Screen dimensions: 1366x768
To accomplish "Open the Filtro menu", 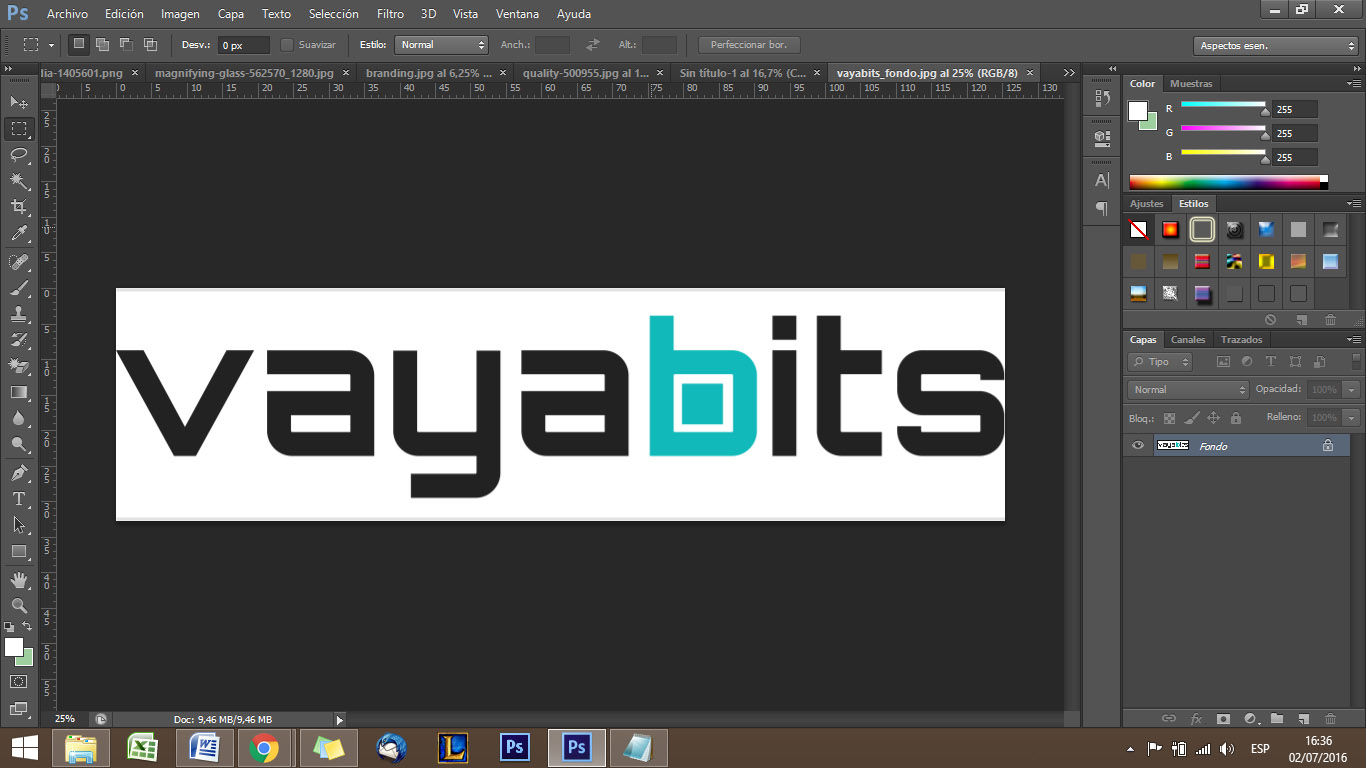I will (390, 14).
